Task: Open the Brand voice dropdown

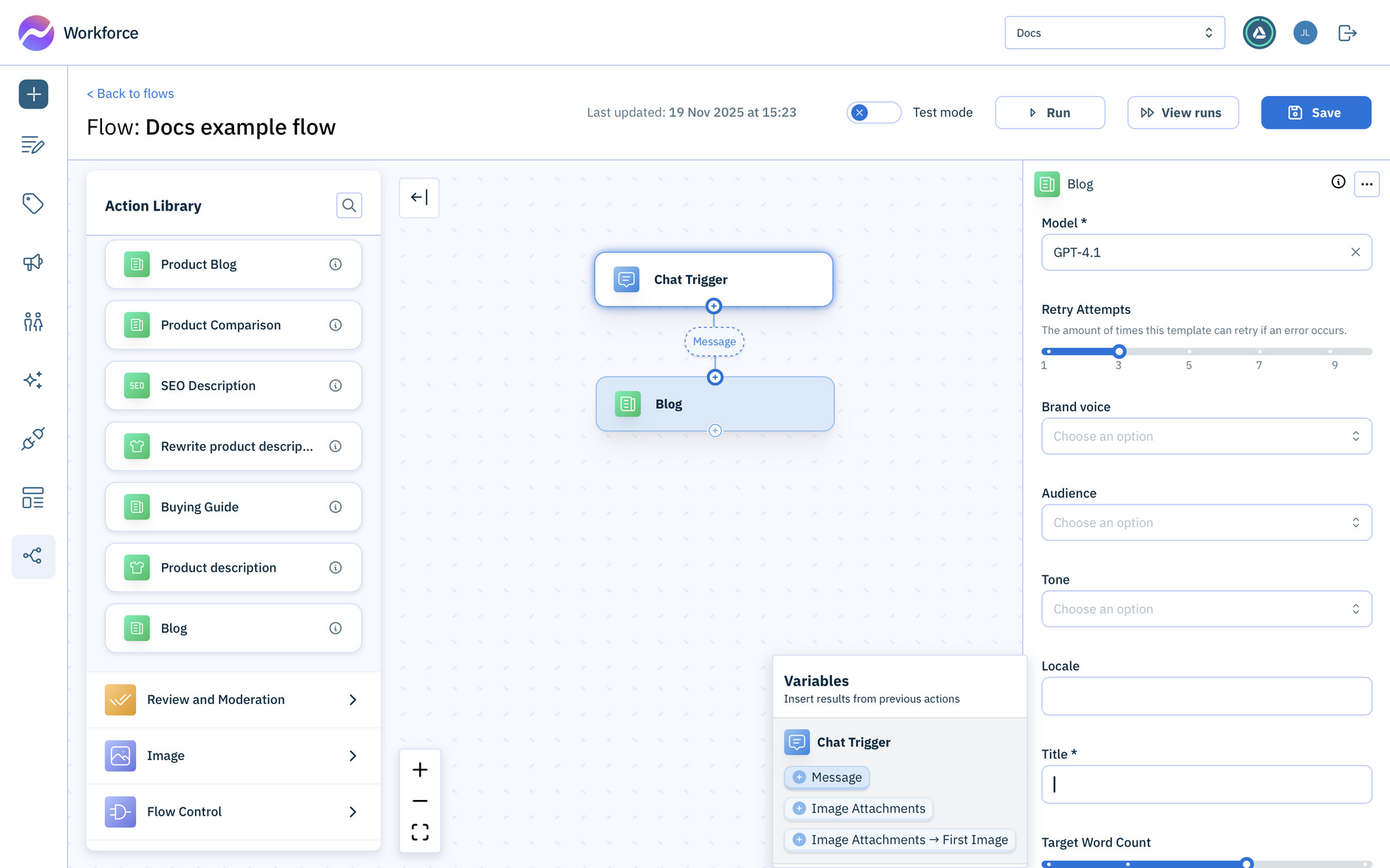Action: point(1206,437)
